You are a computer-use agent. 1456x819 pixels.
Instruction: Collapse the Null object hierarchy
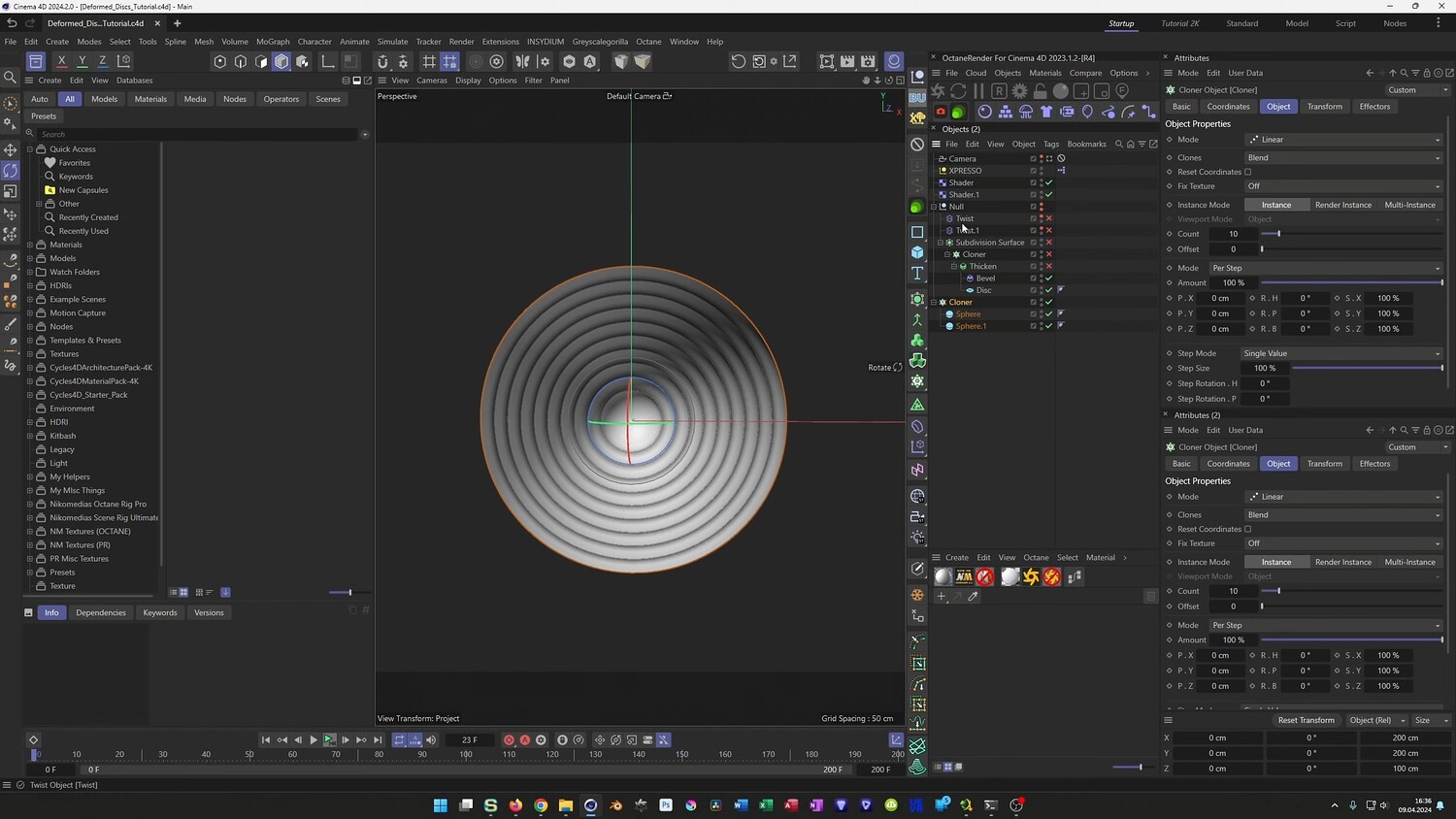[934, 207]
